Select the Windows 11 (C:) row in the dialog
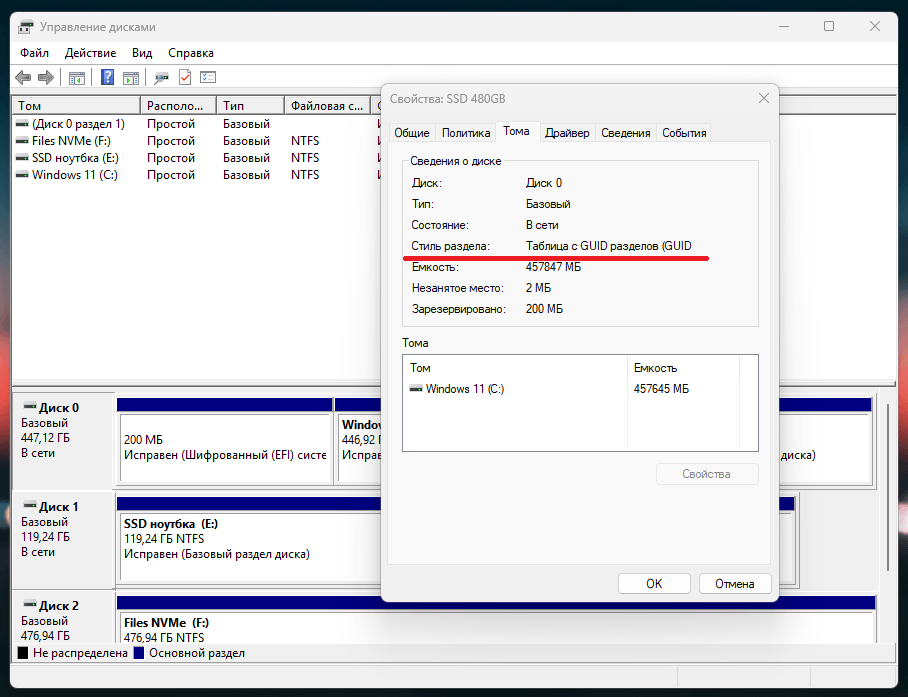Image resolution: width=908 pixels, height=697 pixels. pyautogui.click(x=580, y=388)
